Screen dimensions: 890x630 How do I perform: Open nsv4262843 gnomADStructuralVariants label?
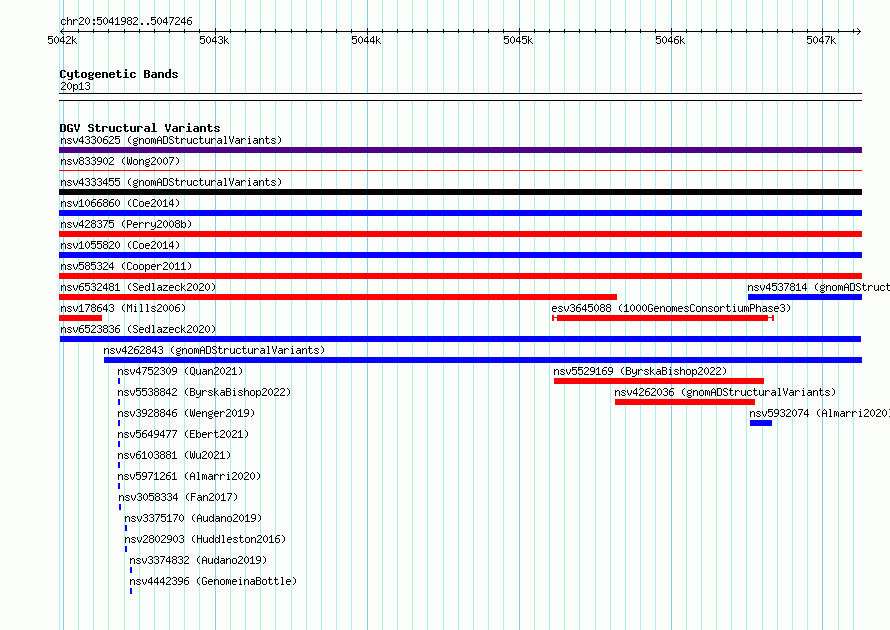(x=214, y=350)
